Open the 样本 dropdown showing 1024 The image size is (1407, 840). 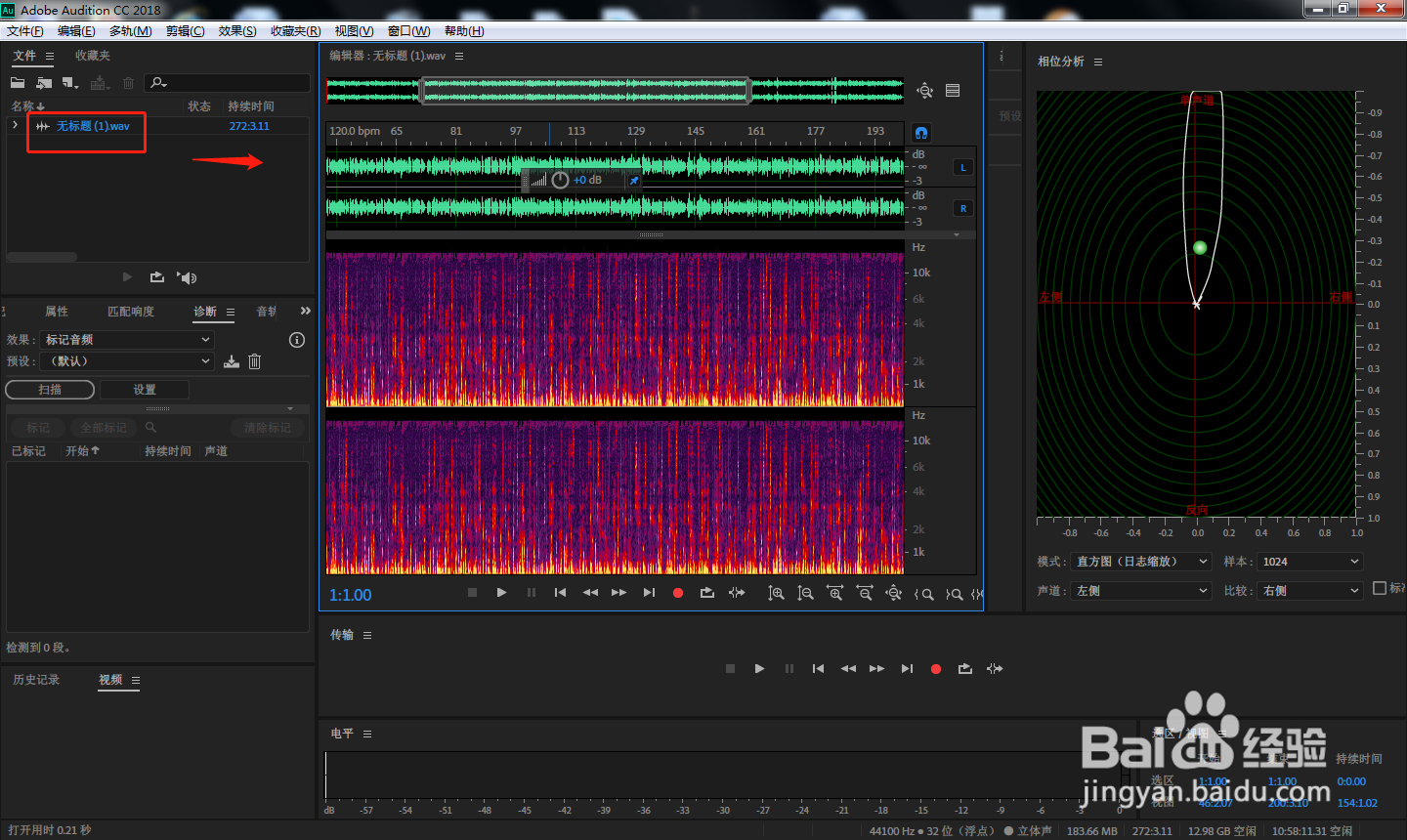click(x=1309, y=562)
